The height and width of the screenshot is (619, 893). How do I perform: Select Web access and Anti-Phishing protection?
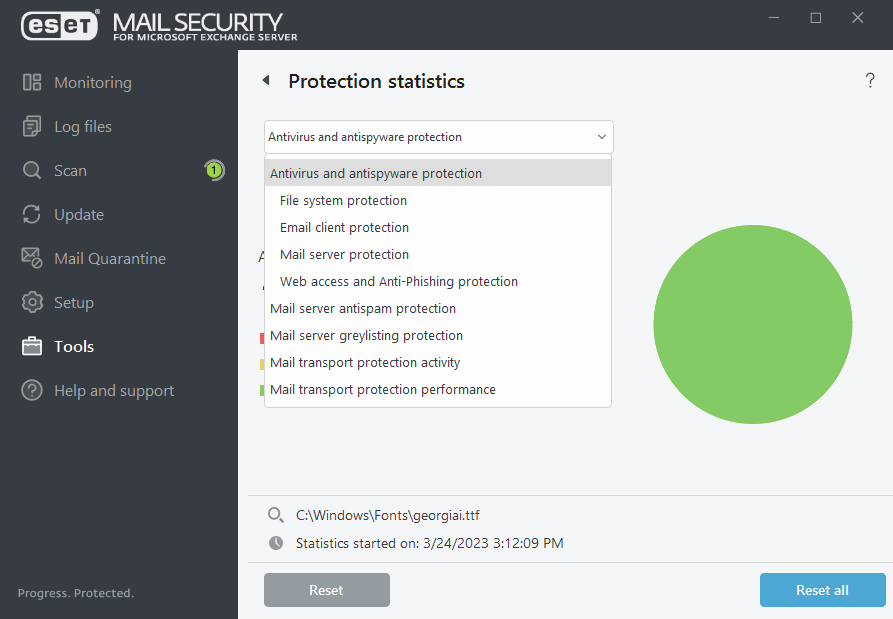pos(399,282)
